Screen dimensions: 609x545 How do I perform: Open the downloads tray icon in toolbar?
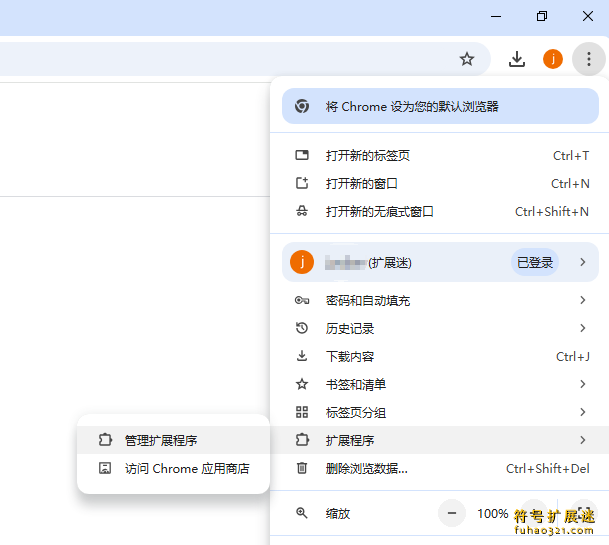(x=517, y=59)
